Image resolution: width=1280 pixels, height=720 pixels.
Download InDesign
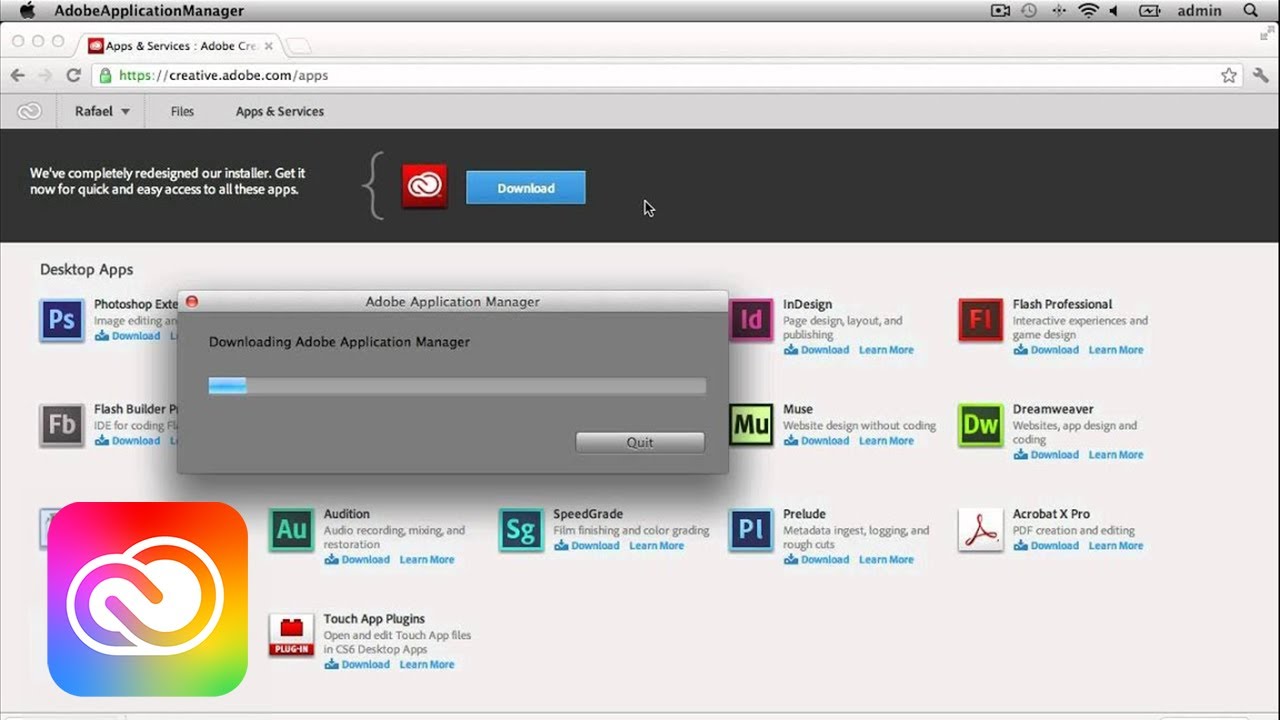816,350
